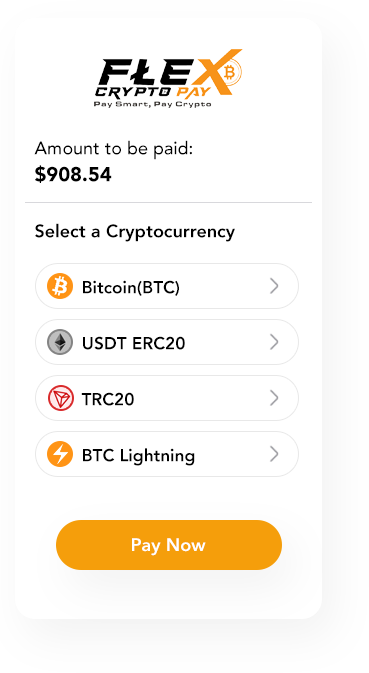Screen dimensions: 369x673
Task: Click the orange Bitcoin coin icon
Action: point(60,286)
